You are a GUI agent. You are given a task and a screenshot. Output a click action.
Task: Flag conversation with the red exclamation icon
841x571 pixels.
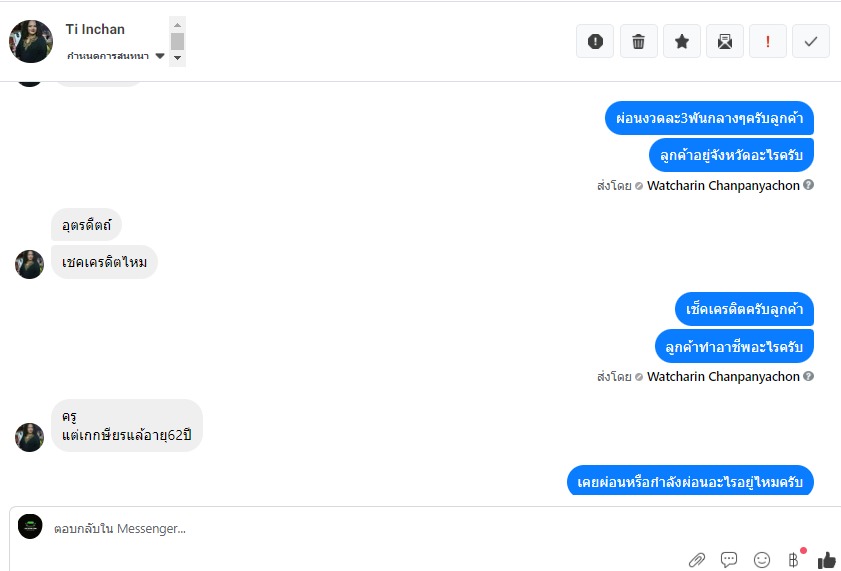768,41
